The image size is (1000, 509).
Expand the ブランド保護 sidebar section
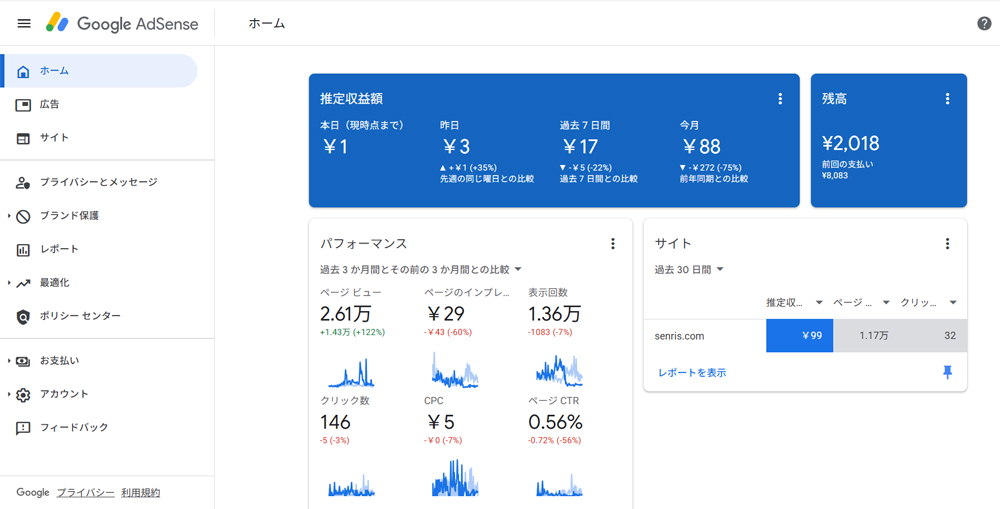[x=9, y=216]
